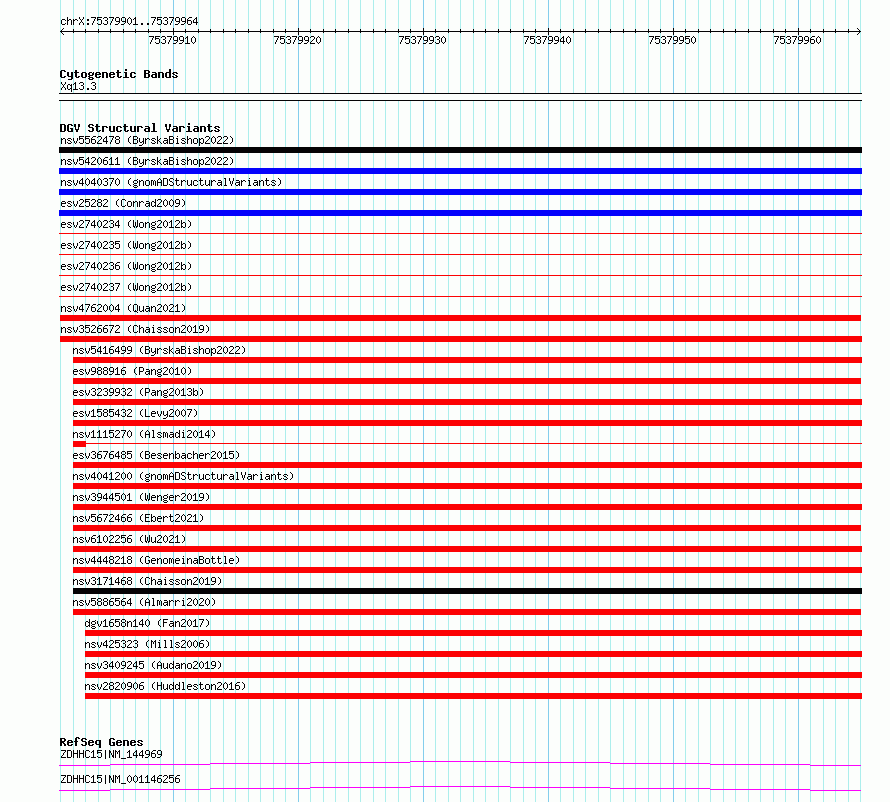The height and width of the screenshot is (802, 890).
Task: Open gene ZDHHC15|NM_001146256
Action: pos(120,779)
